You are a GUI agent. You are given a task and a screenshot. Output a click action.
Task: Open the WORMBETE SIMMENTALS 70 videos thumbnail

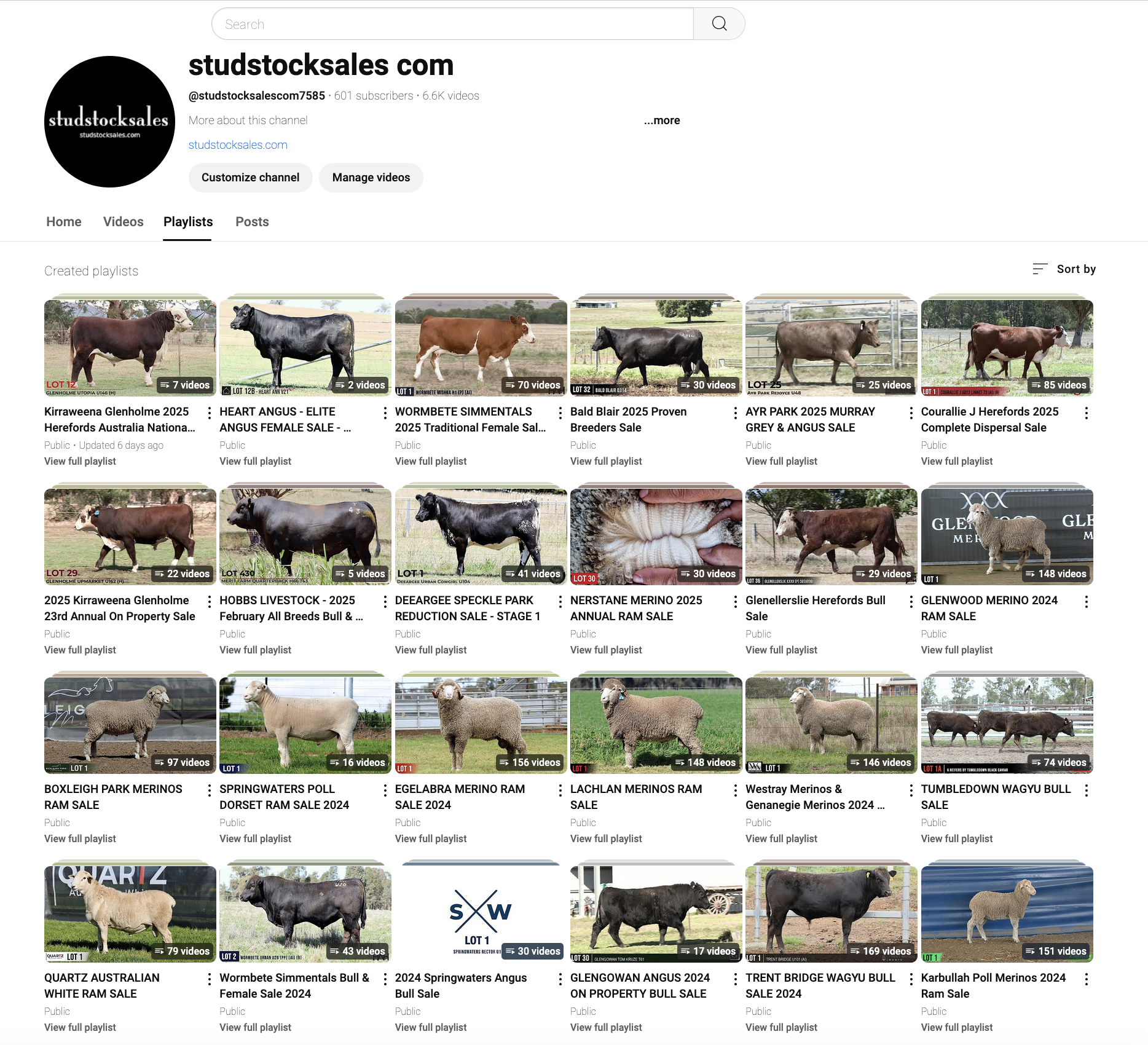click(x=481, y=347)
